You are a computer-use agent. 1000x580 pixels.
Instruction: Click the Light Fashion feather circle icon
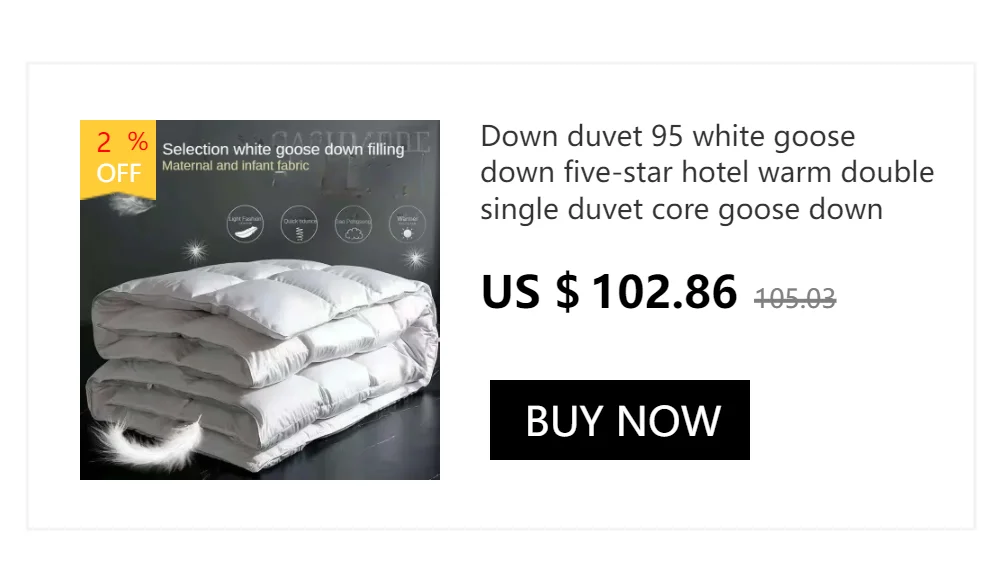(x=245, y=224)
